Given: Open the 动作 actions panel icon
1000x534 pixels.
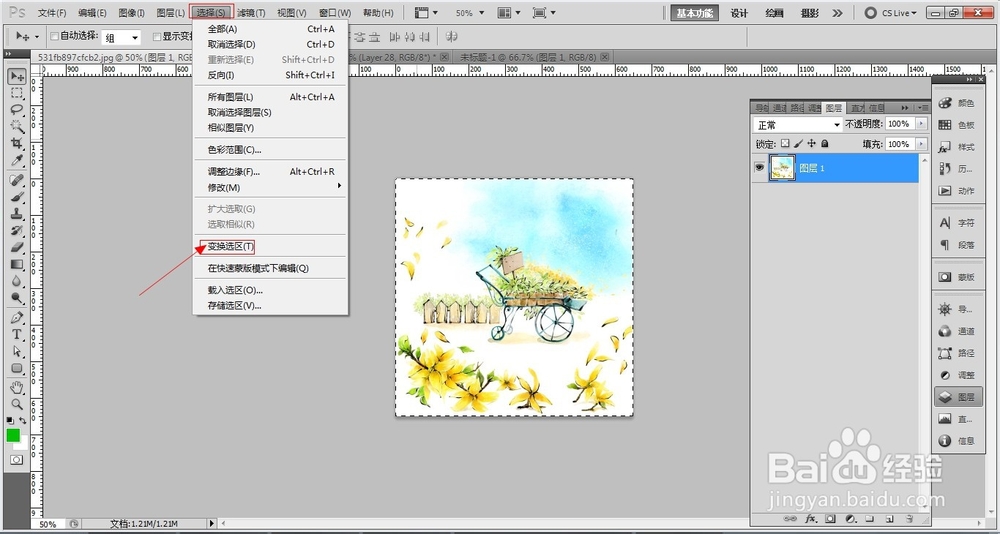Looking at the screenshot, I should [x=957, y=190].
